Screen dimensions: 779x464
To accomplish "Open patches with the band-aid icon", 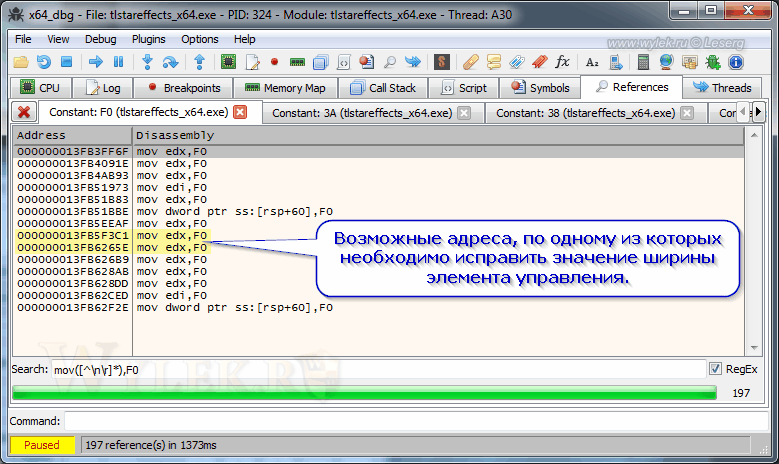I will [470, 62].
